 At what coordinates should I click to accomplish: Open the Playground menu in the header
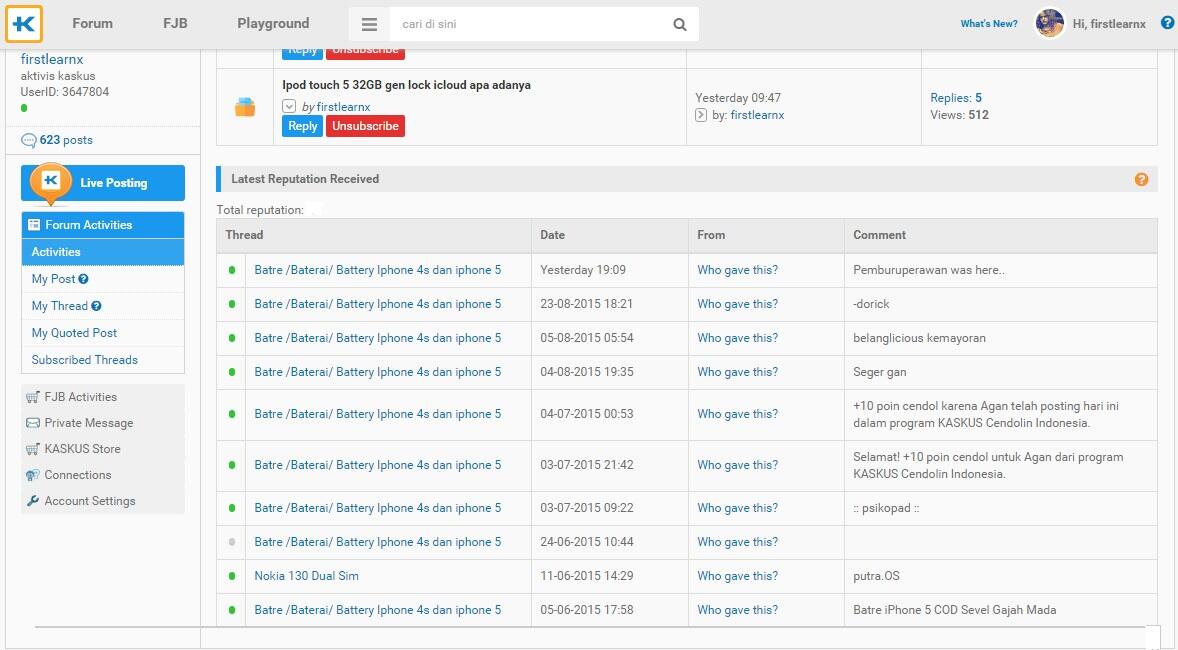[x=273, y=23]
